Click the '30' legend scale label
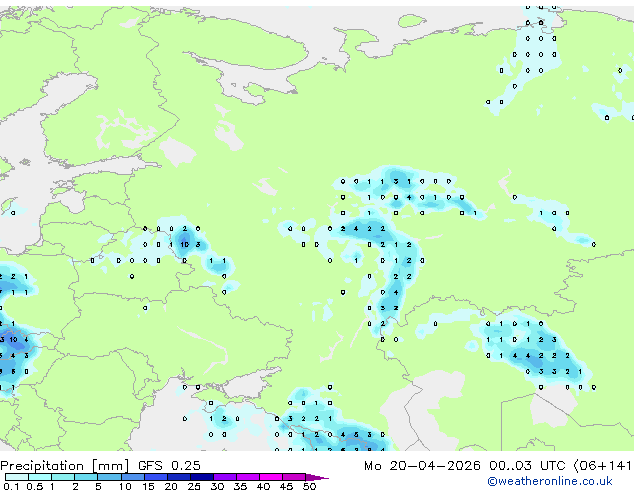This screenshot has width=634, height=490. (217, 486)
